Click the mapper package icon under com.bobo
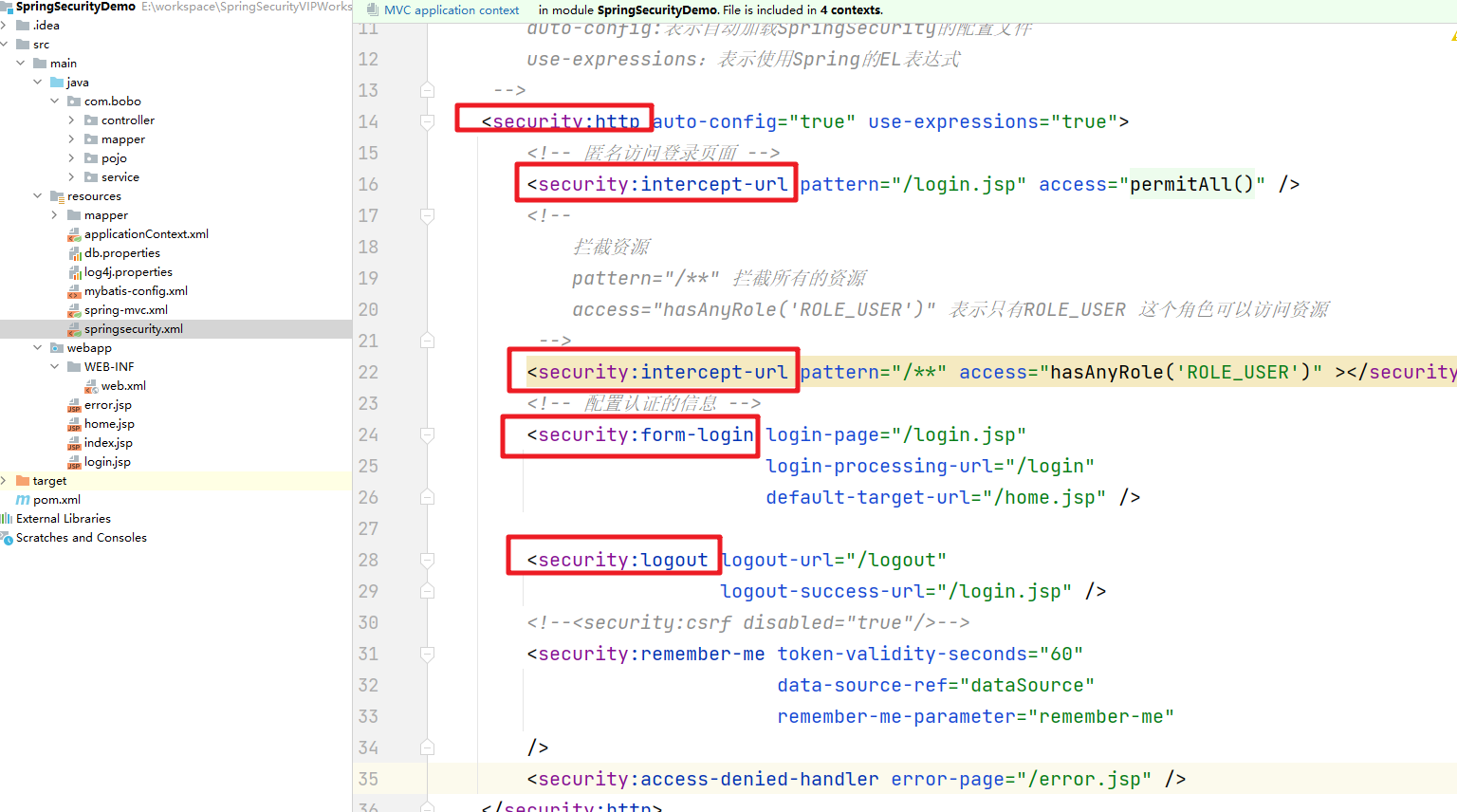Image resolution: width=1457 pixels, height=812 pixels. pyautogui.click(x=91, y=139)
